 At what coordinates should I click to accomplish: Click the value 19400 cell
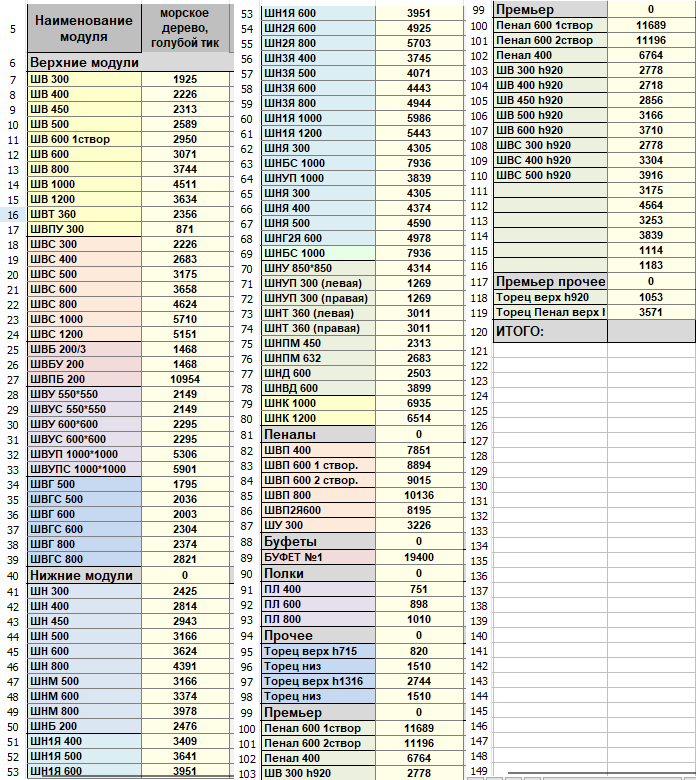(419, 557)
